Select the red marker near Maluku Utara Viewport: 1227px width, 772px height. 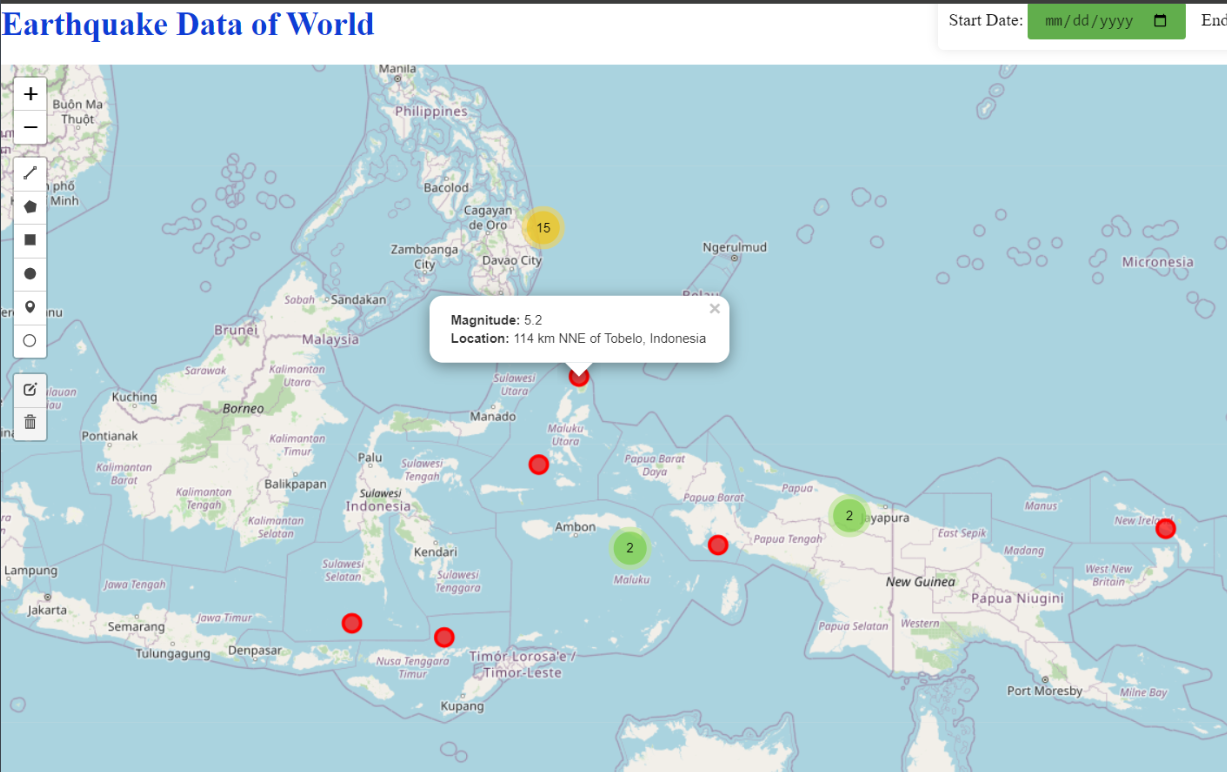[539, 464]
